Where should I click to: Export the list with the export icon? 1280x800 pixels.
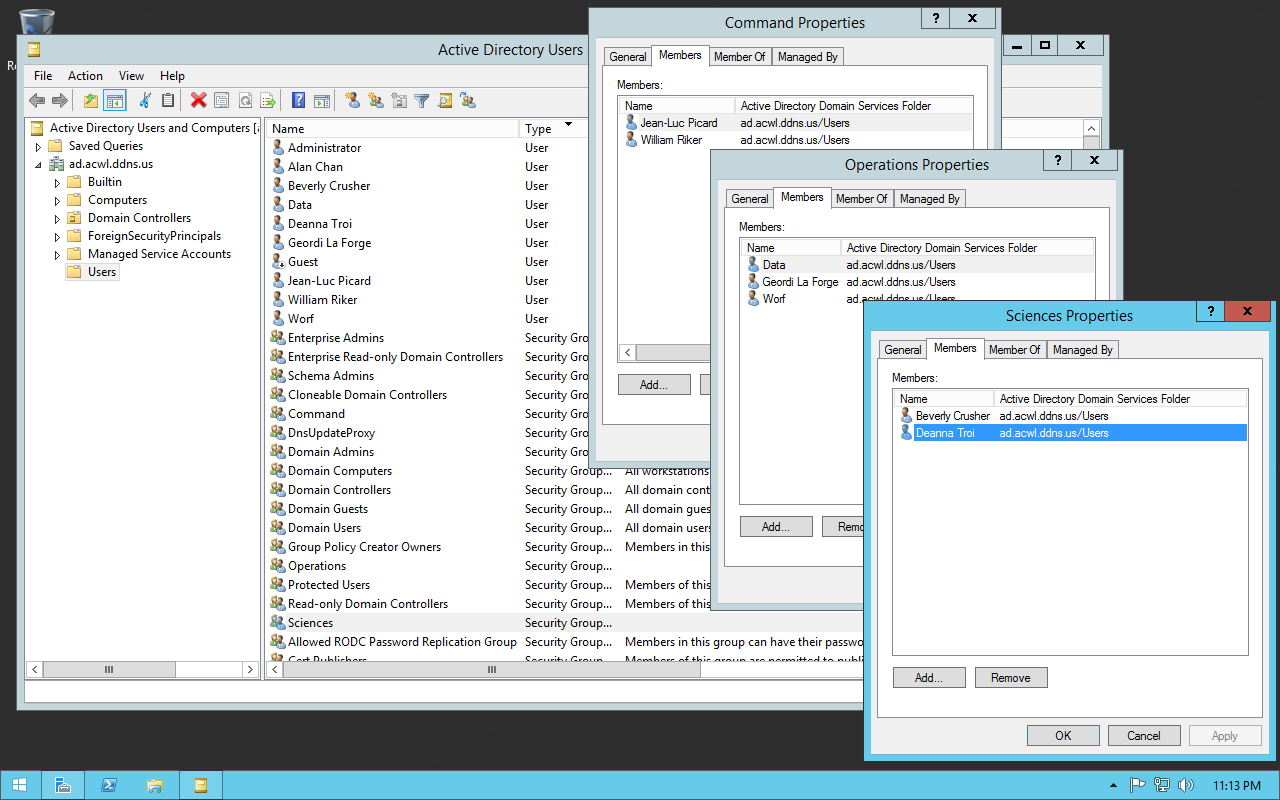point(269,100)
